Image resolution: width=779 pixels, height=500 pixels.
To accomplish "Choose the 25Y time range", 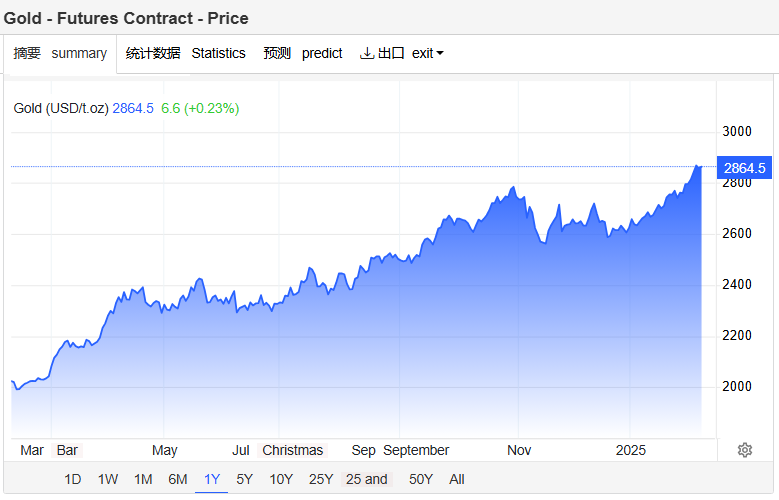I will pyautogui.click(x=321, y=479).
